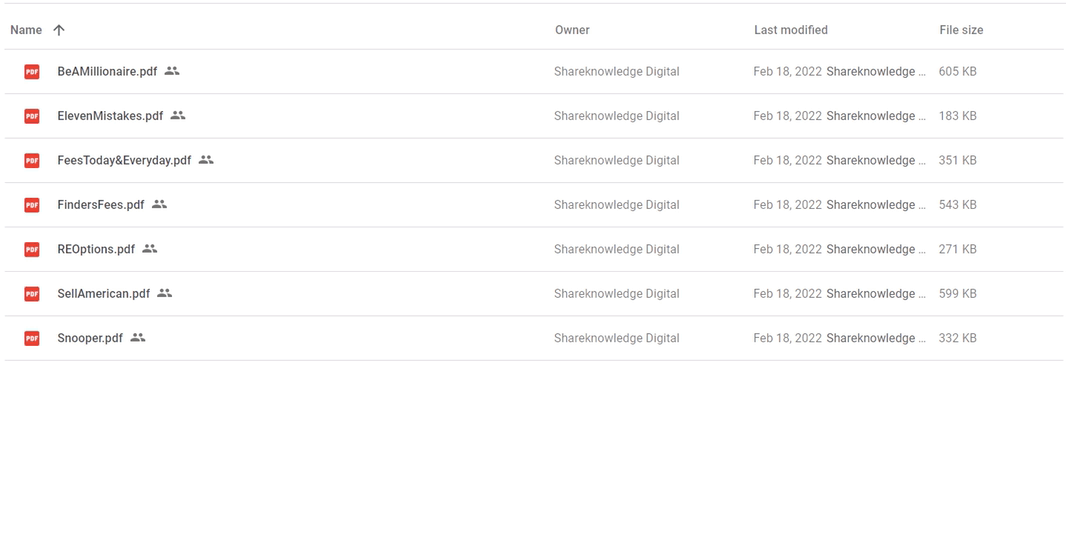This screenshot has width=1066, height=554.
Task: Click the 605 KB size in BeAMillionaire row
Action: pos(957,71)
